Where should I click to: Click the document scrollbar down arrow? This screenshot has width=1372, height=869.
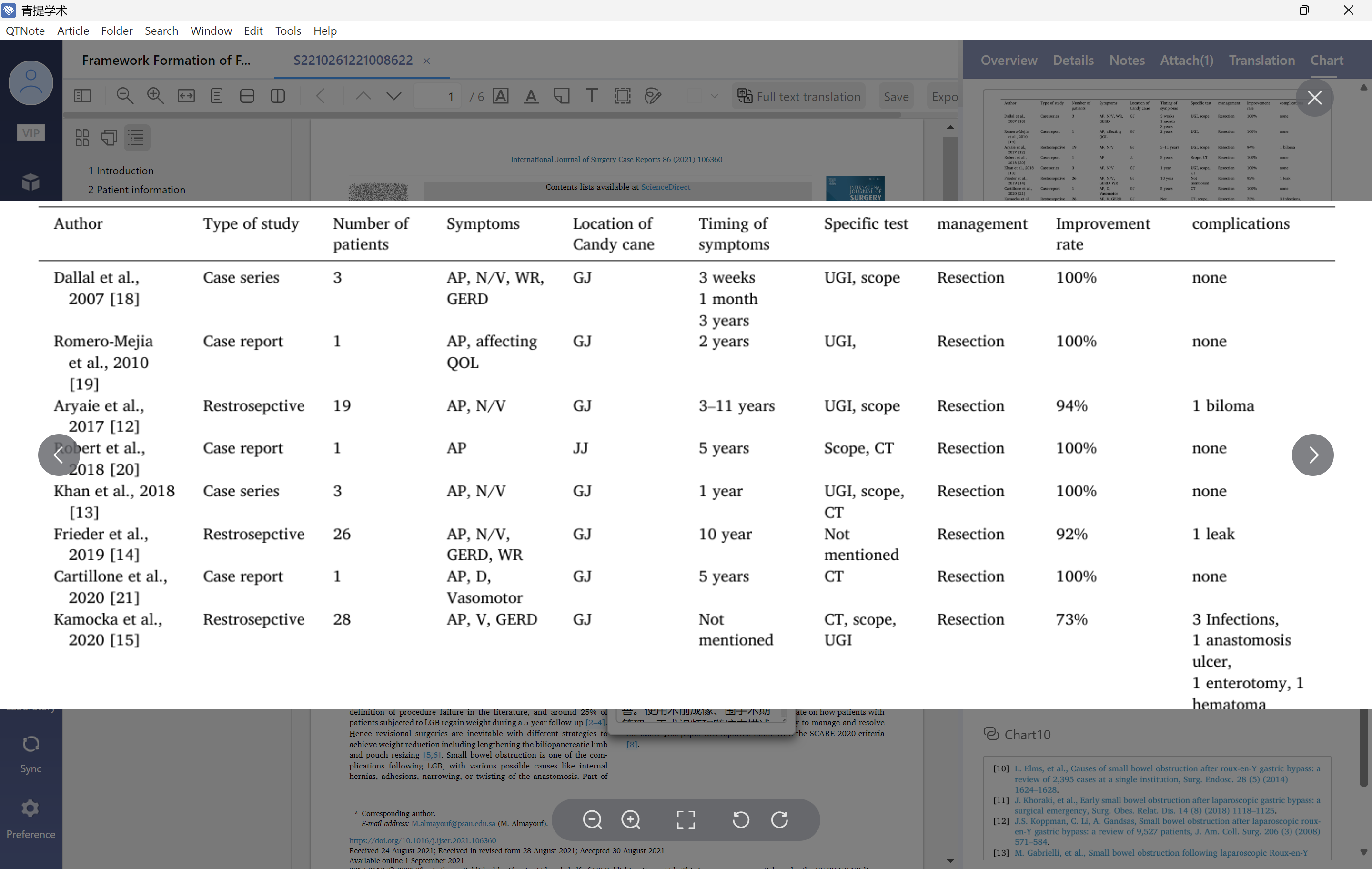tap(950, 860)
